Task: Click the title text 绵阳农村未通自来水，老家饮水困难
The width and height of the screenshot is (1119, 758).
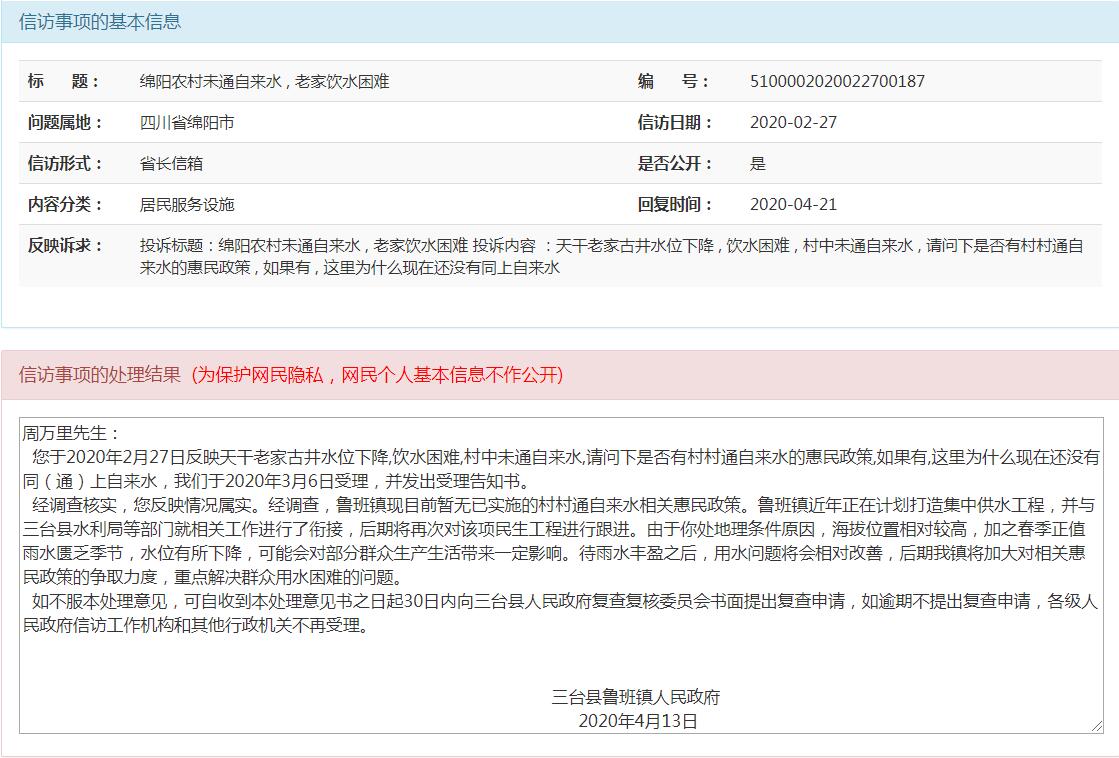Action: click(x=264, y=82)
